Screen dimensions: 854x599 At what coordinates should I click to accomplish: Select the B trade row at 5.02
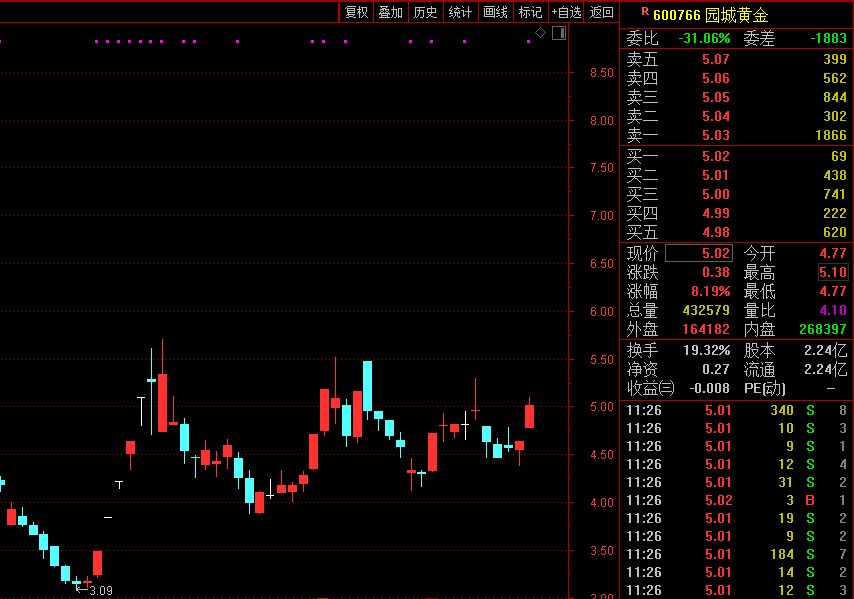pyautogui.click(x=736, y=500)
